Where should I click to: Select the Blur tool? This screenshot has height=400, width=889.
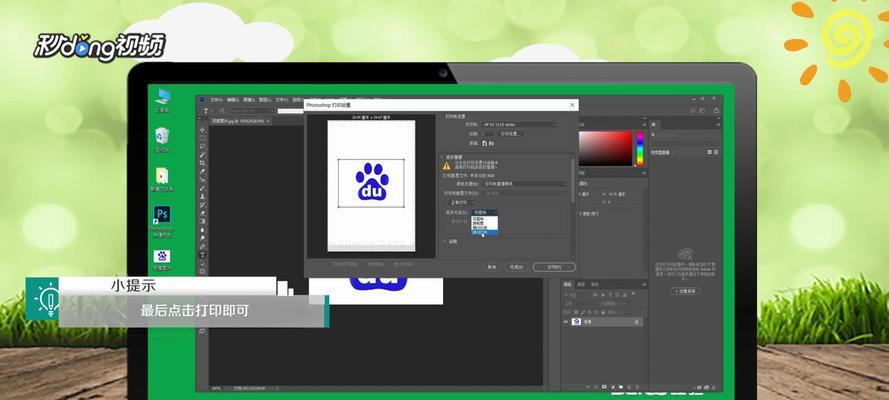(x=202, y=229)
